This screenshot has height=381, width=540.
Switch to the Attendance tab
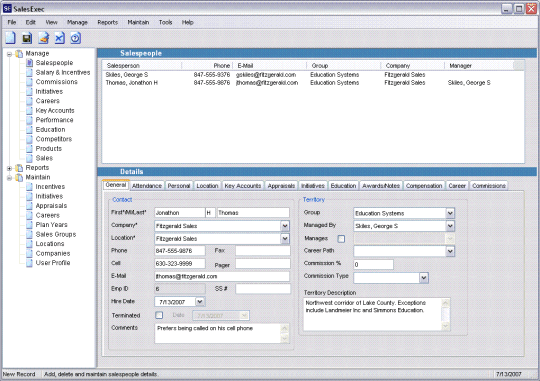point(147,186)
